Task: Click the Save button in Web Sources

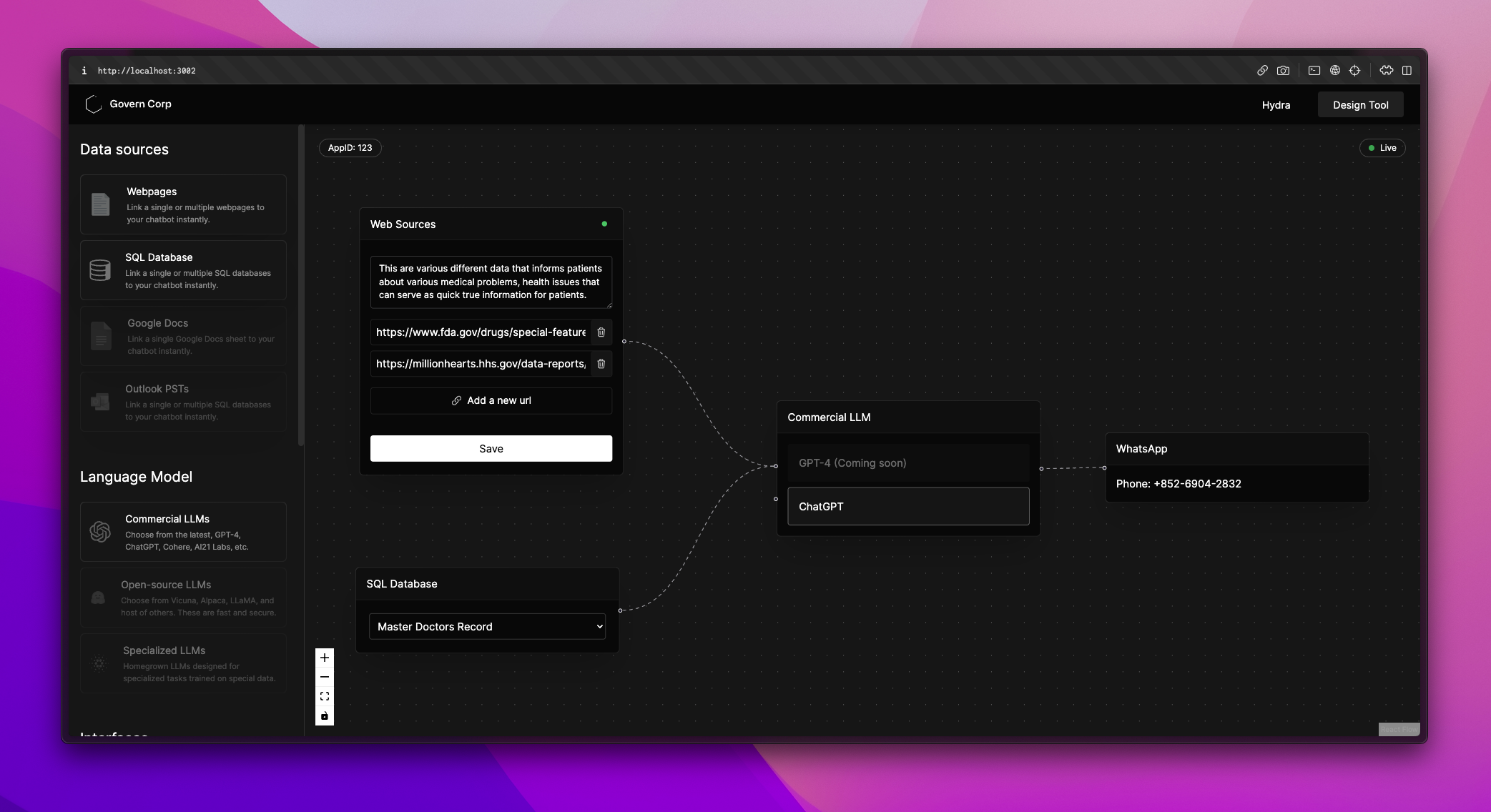Action: (x=491, y=449)
